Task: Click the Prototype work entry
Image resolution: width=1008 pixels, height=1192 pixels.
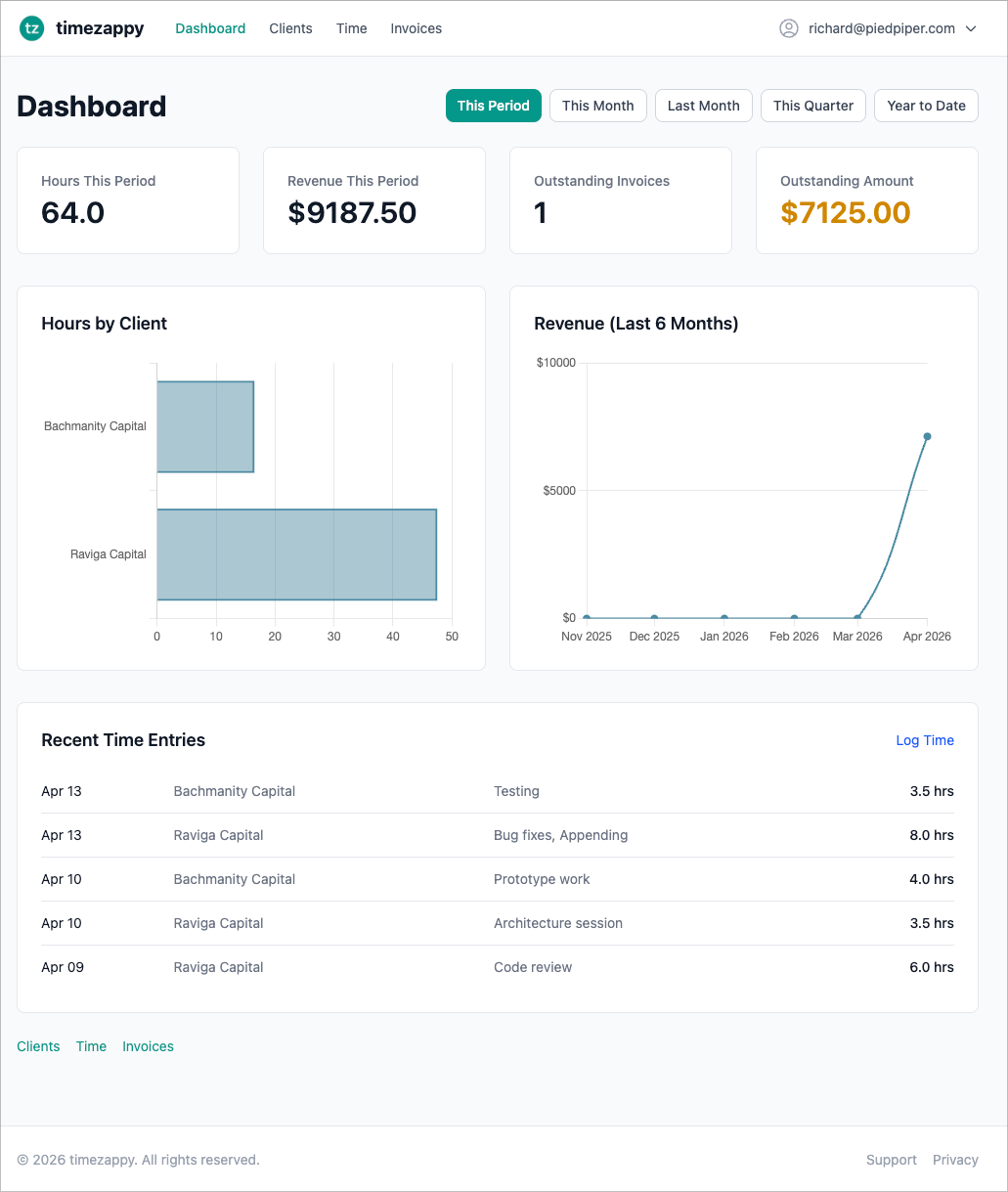Action: (x=542, y=879)
